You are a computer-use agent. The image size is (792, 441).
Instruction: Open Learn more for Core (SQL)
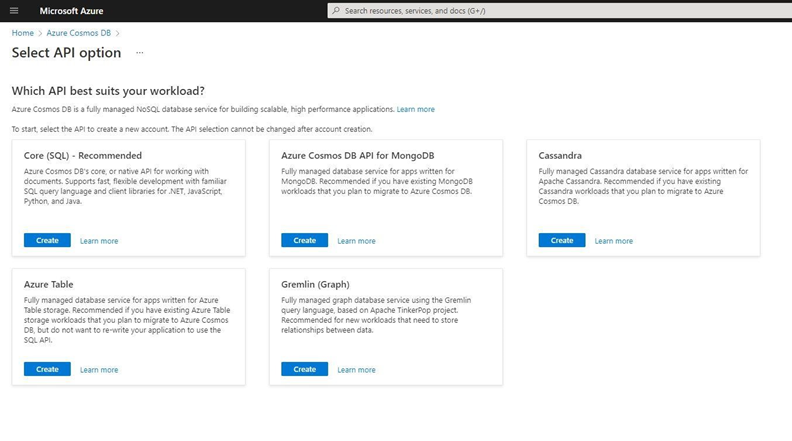pyautogui.click(x=99, y=241)
